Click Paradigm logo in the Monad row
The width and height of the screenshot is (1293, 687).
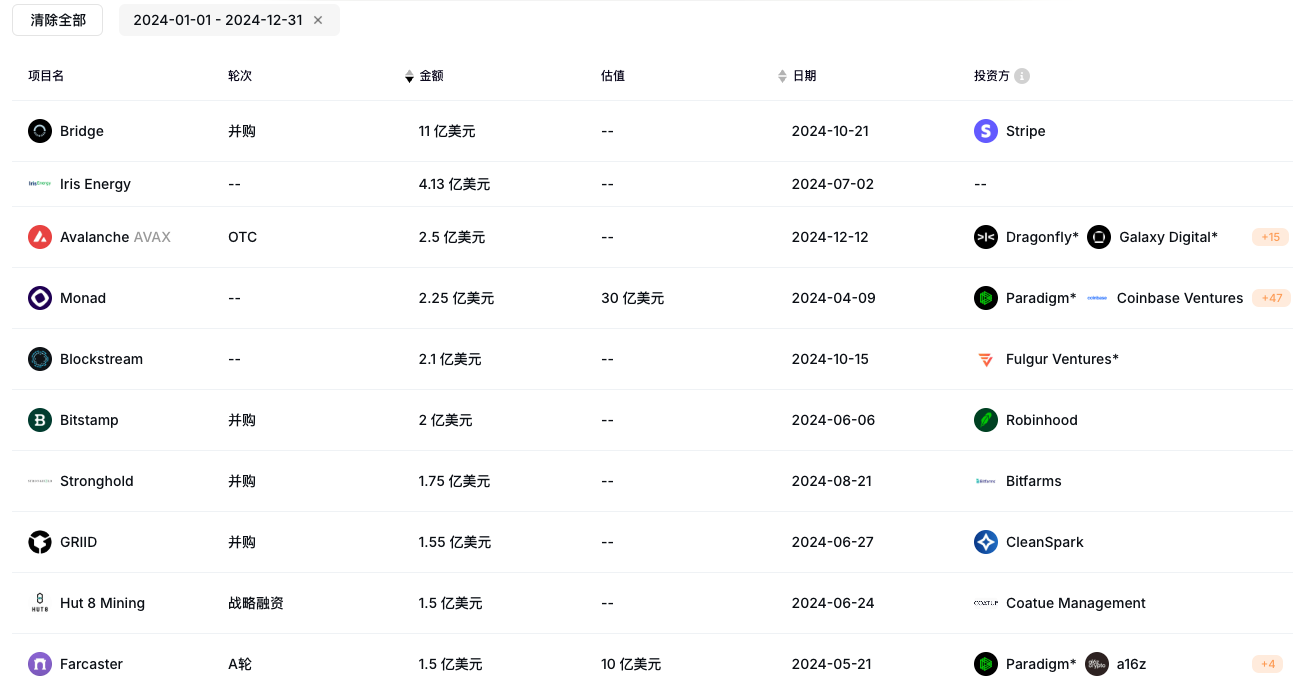click(986, 298)
